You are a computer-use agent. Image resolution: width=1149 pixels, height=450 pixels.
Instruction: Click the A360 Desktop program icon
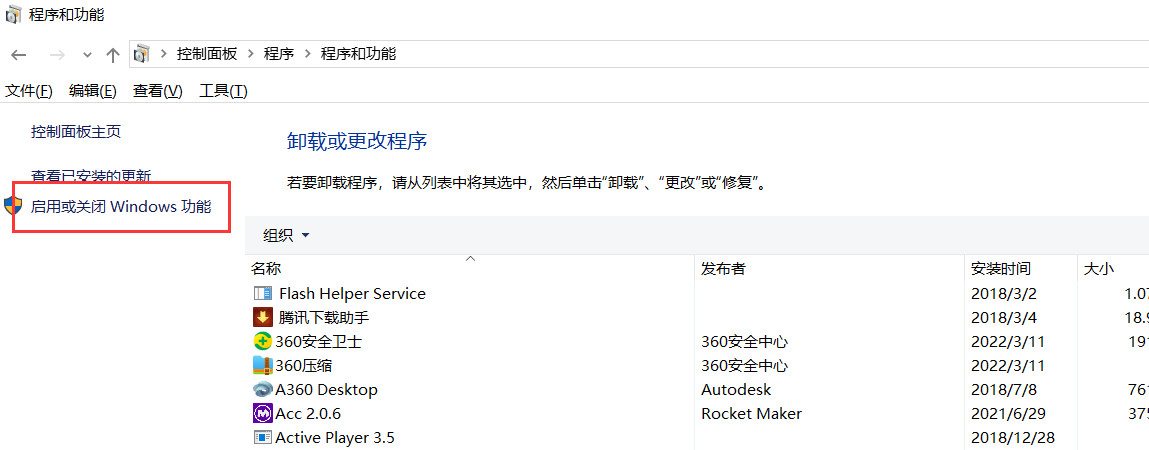point(262,389)
